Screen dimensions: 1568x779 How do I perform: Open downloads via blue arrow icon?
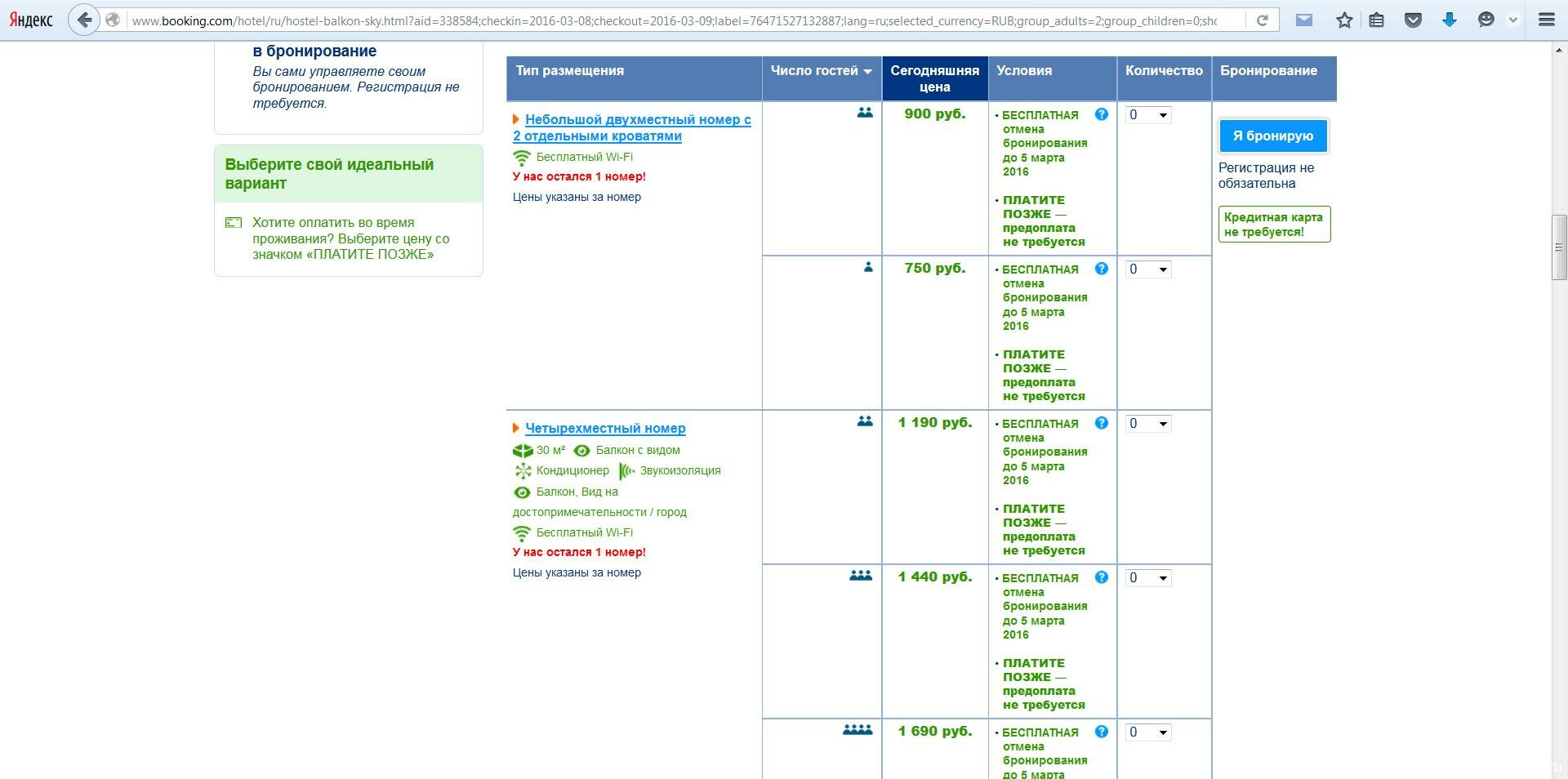click(x=1450, y=20)
